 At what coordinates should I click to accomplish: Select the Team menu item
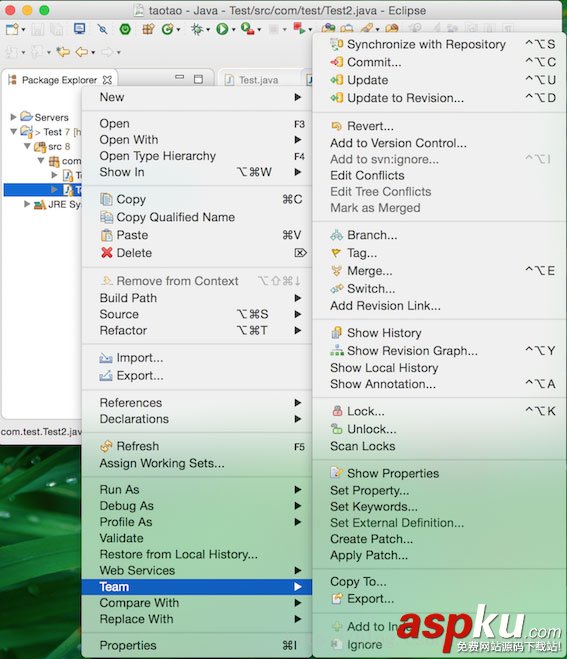[x=197, y=587]
